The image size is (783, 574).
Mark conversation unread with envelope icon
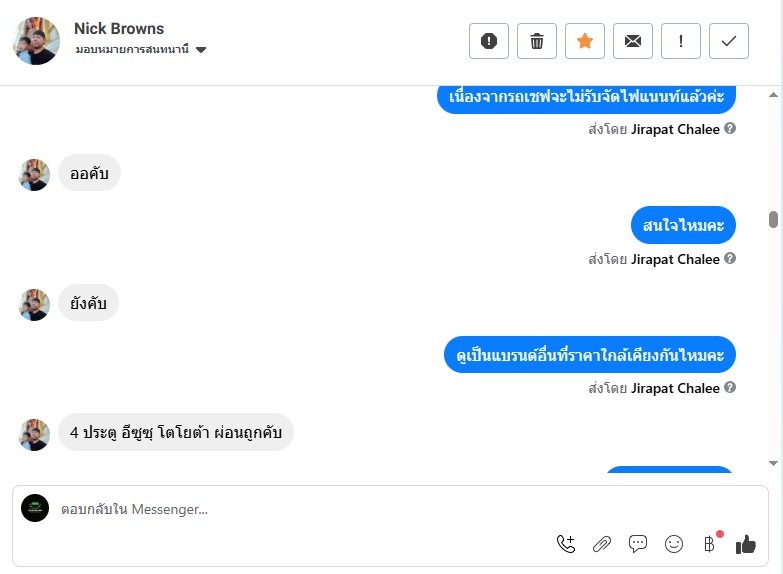click(x=633, y=41)
